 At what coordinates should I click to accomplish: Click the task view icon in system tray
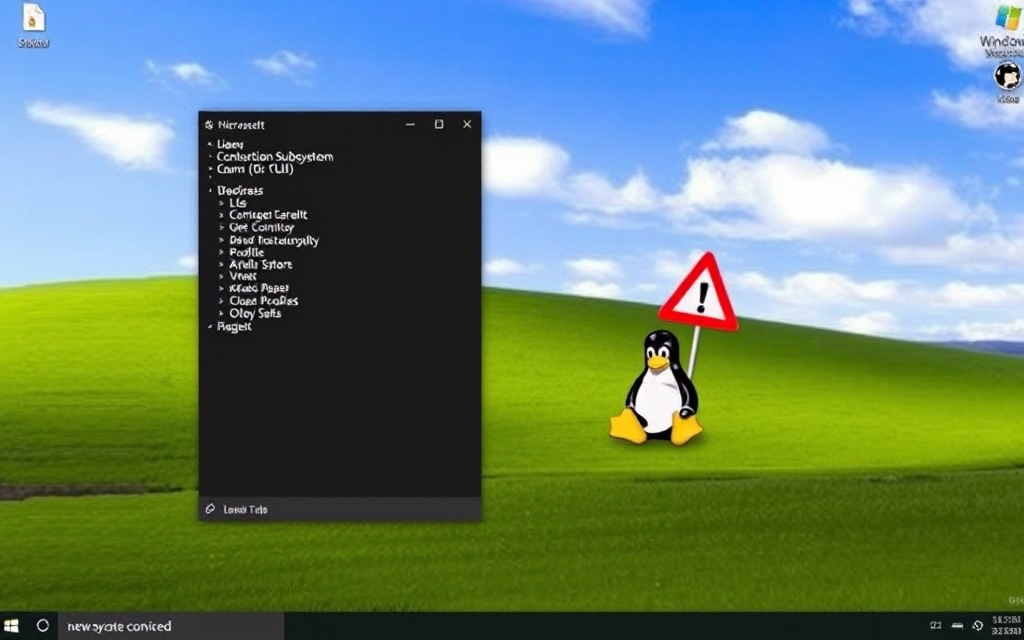(x=936, y=626)
